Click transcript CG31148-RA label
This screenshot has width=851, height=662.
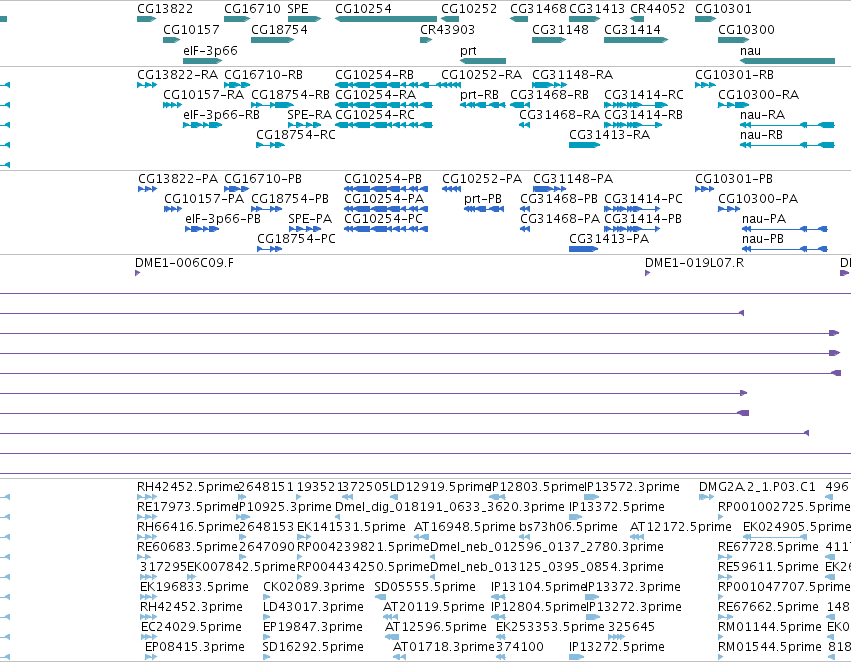573,74
